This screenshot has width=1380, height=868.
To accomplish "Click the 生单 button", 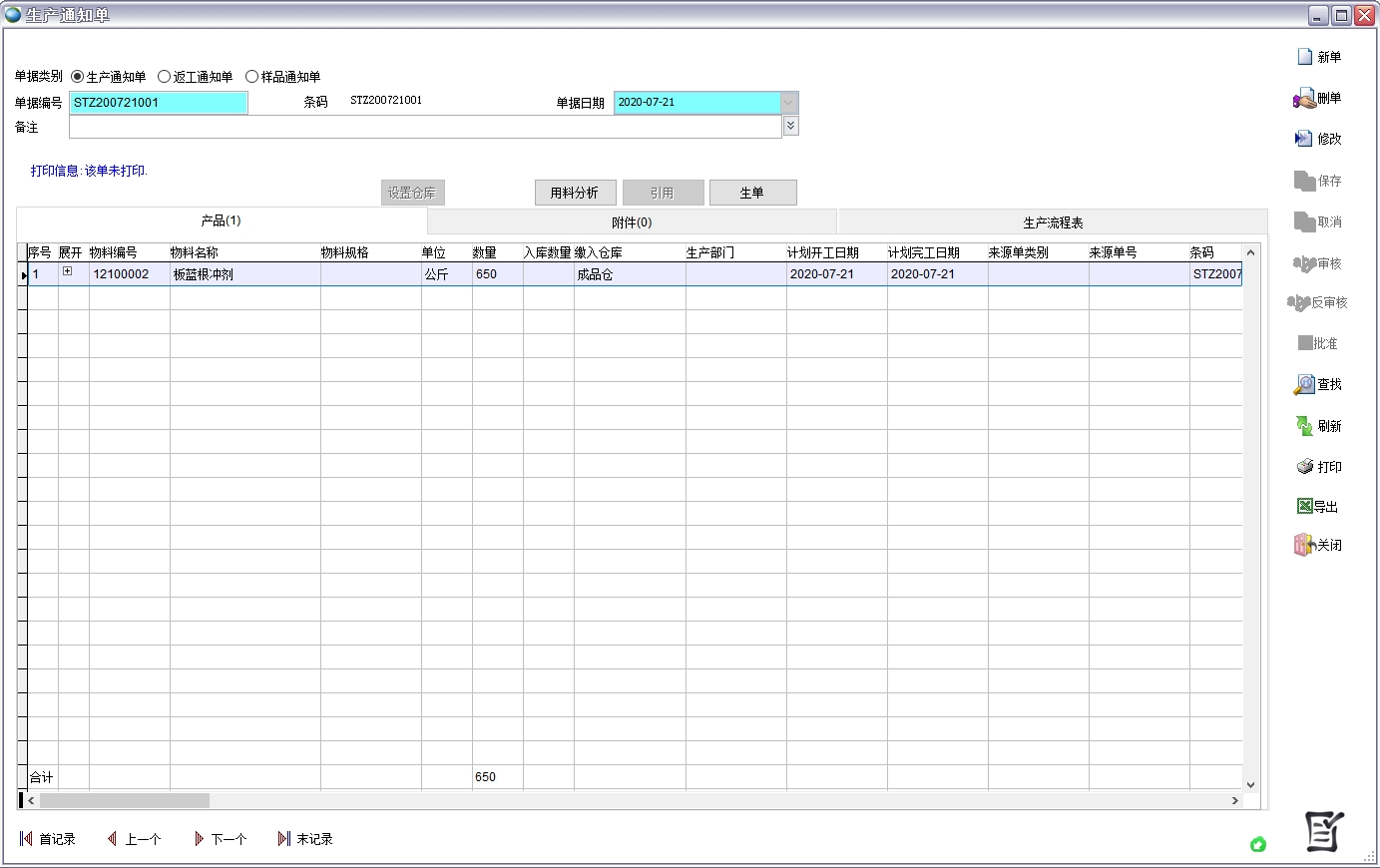I will tap(752, 193).
